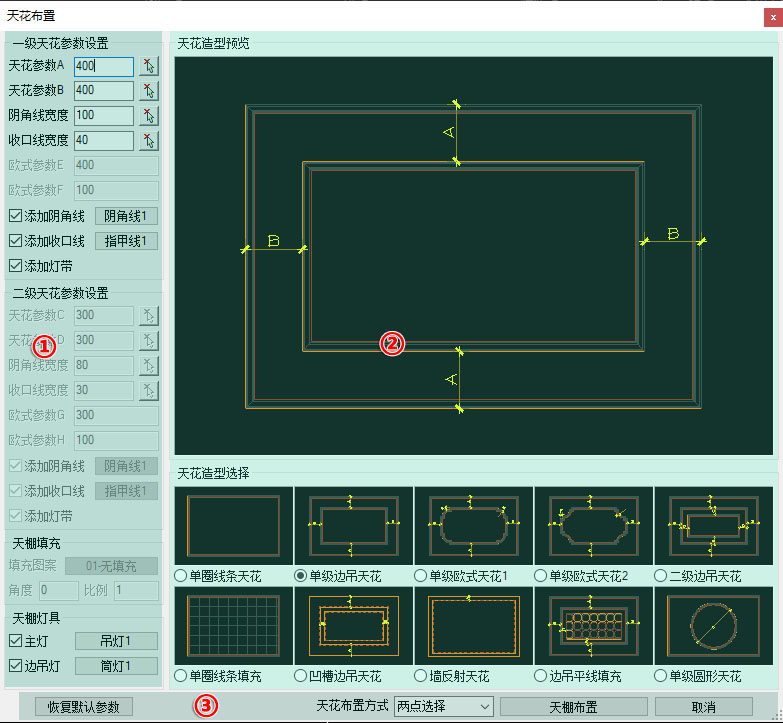The image size is (783, 723).
Task: Select the 二级边吊天花 preview thumbnail
Action: point(714,526)
